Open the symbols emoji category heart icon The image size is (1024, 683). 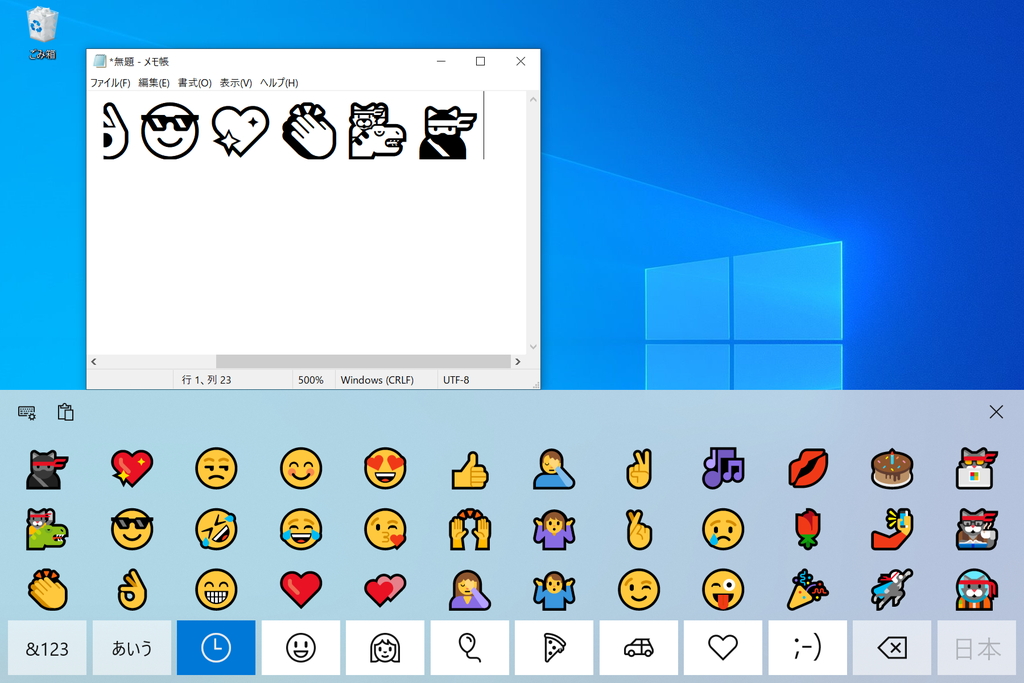pyautogui.click(x=723, y=648)
